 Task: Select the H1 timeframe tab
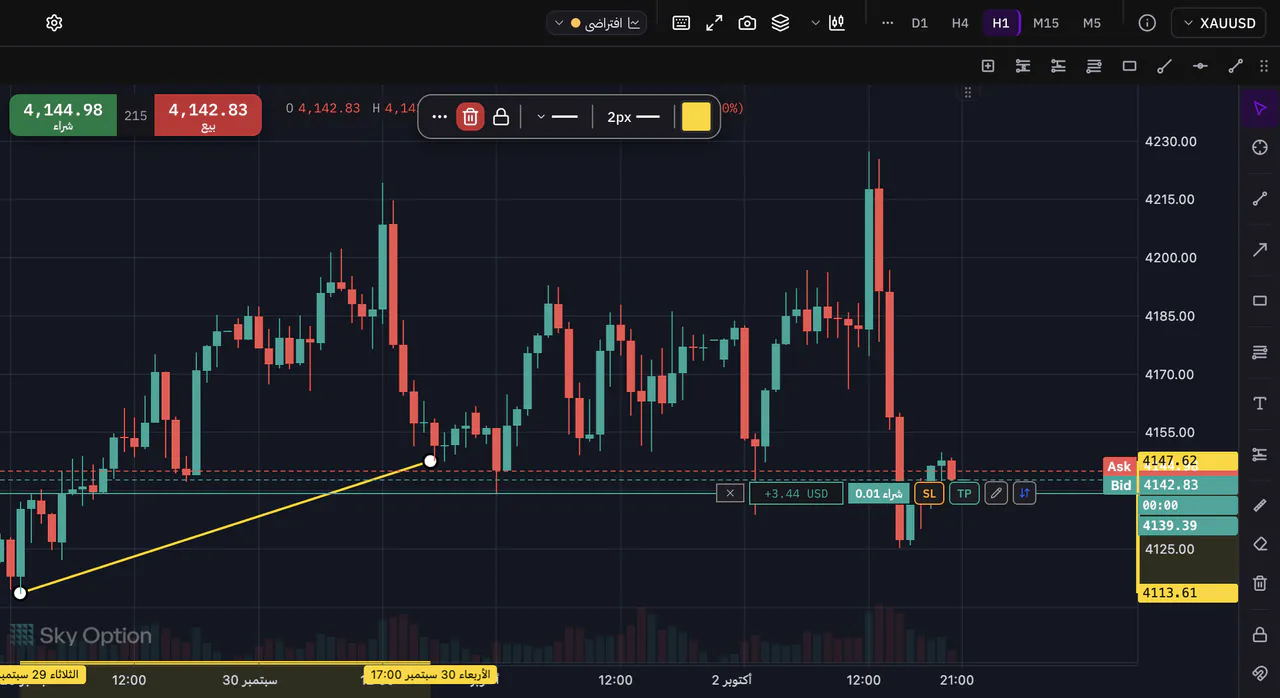pos(1001,23)
